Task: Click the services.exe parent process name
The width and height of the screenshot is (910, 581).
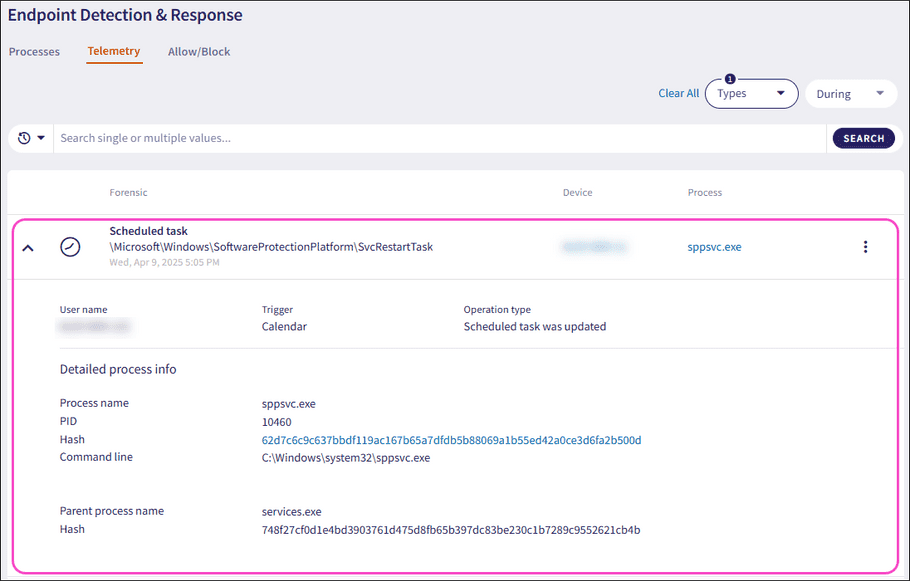Action: coord(291,512)
